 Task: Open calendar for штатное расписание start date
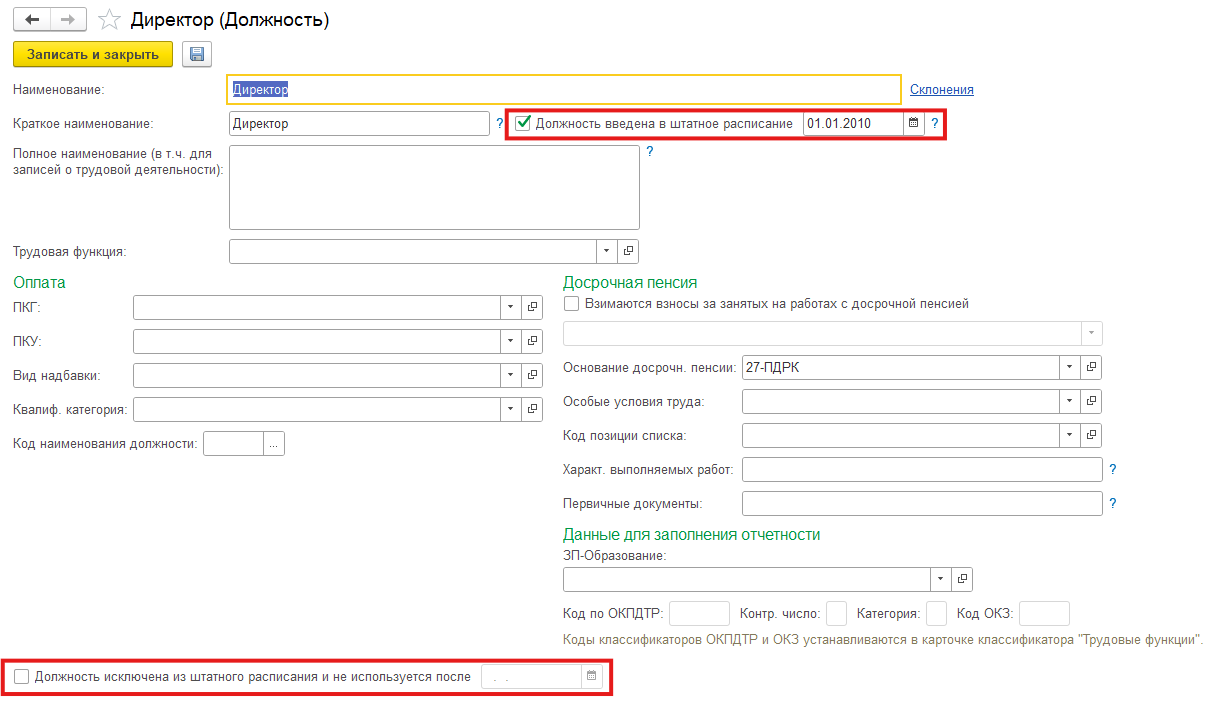point(912,124)
